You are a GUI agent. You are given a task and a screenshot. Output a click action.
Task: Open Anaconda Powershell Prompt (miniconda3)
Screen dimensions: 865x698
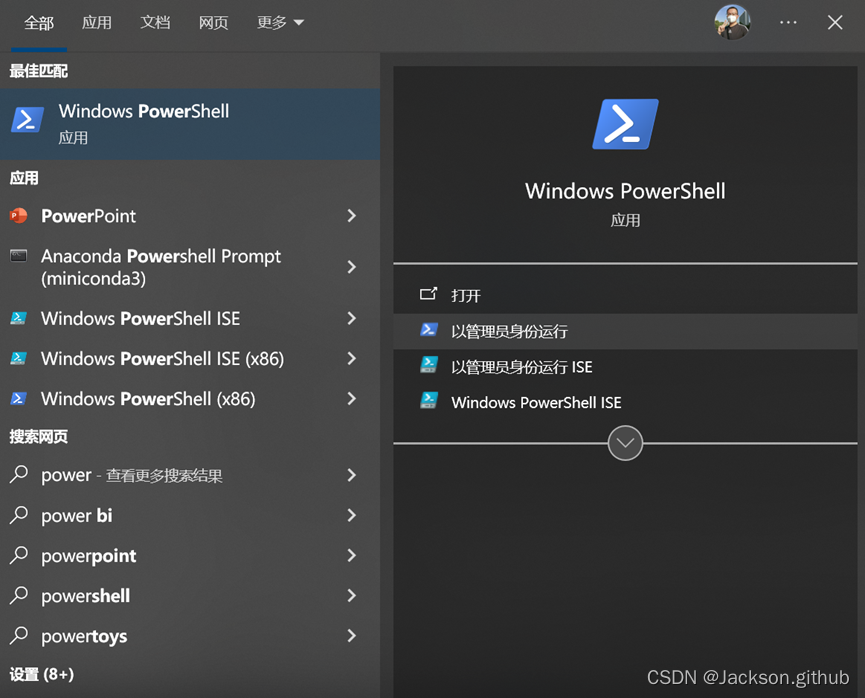click(x=190, y=267)
